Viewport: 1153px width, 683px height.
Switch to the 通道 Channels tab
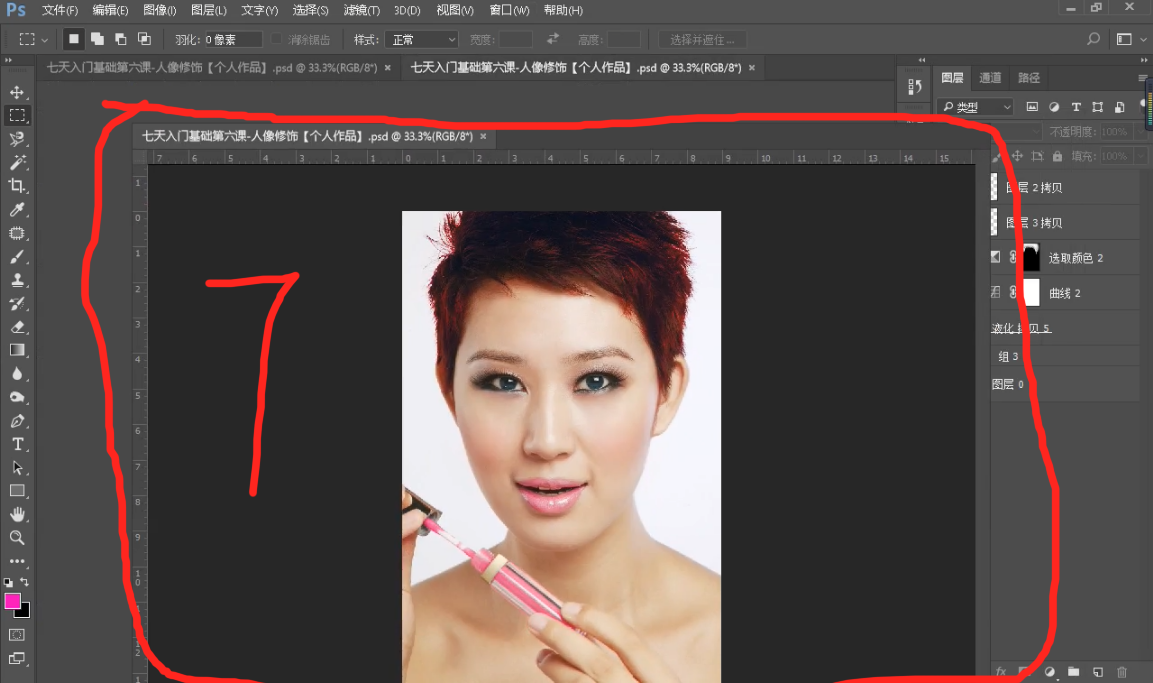pyautogui.click(x=990, y=76)
